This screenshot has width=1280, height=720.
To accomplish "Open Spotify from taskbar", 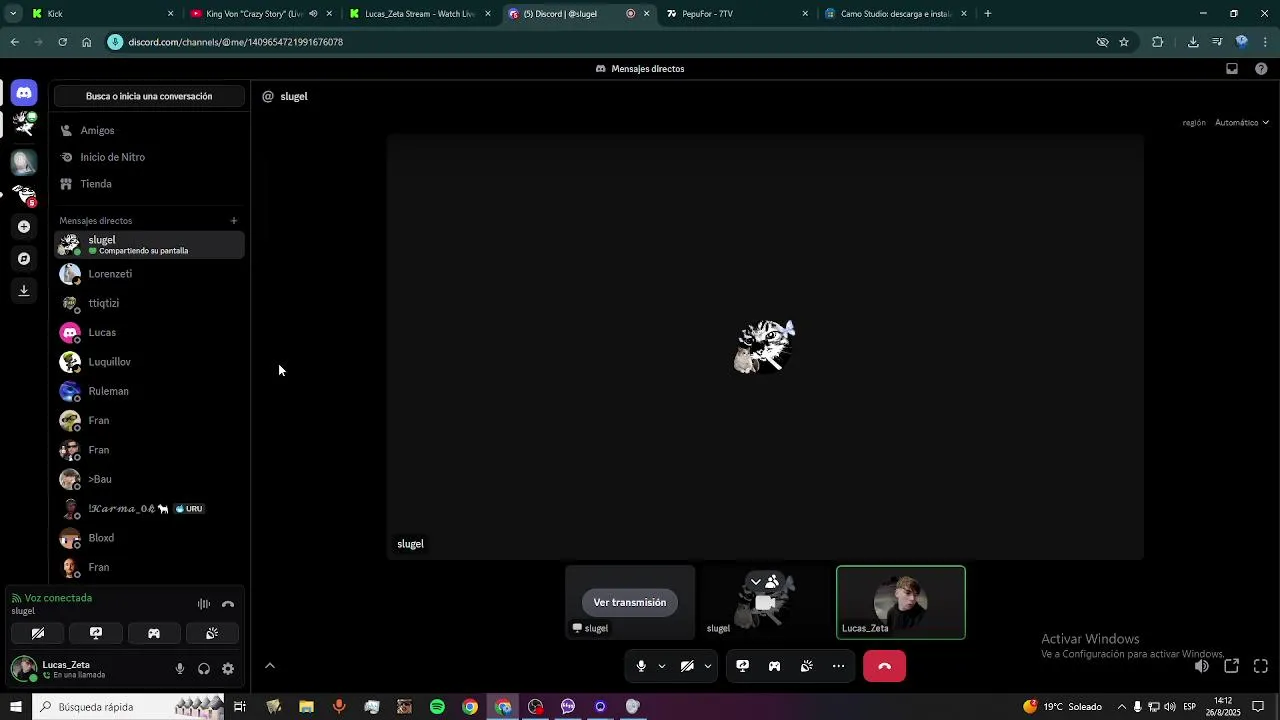I will [437, 707].
